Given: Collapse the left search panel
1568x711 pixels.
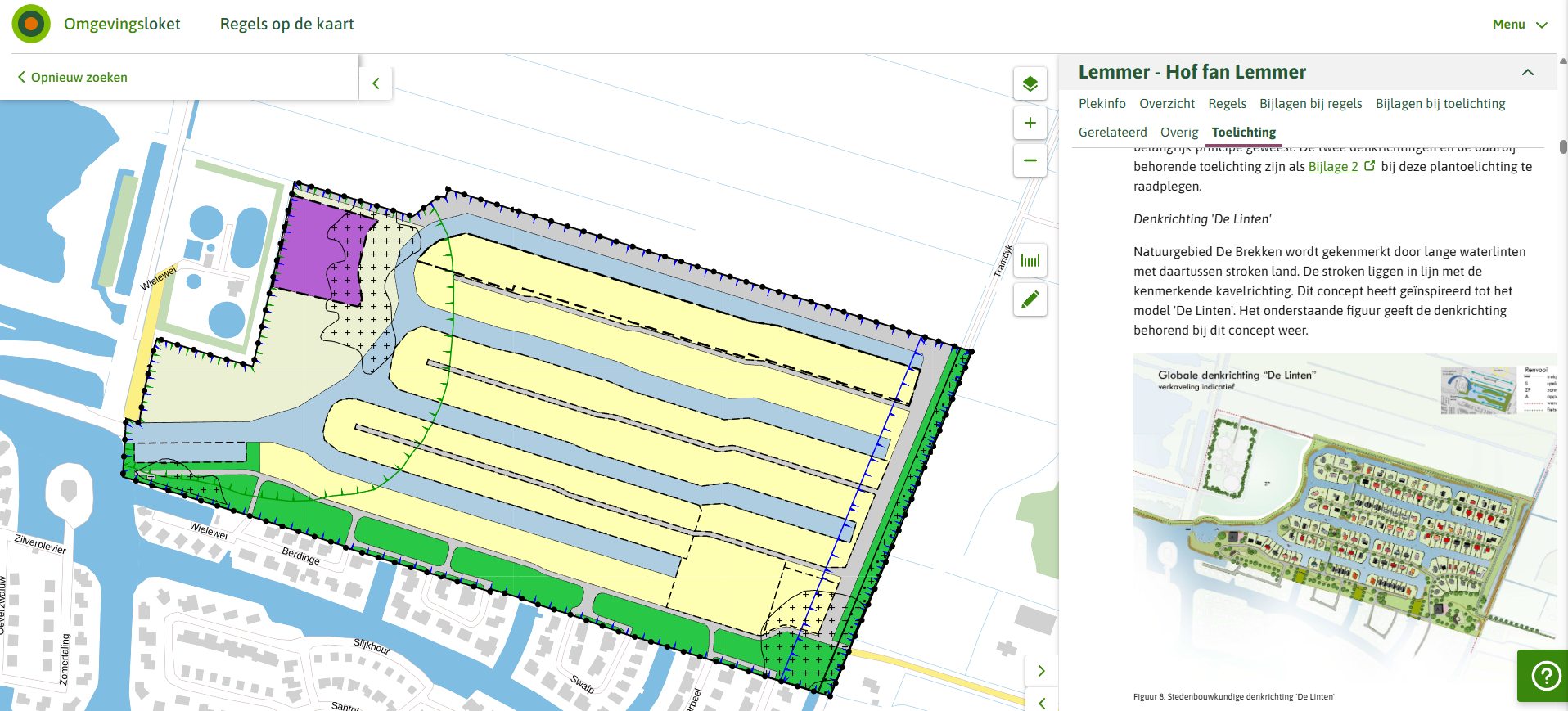Looking at the screenshot, I should pyautogui.click(x=376, y=83).
